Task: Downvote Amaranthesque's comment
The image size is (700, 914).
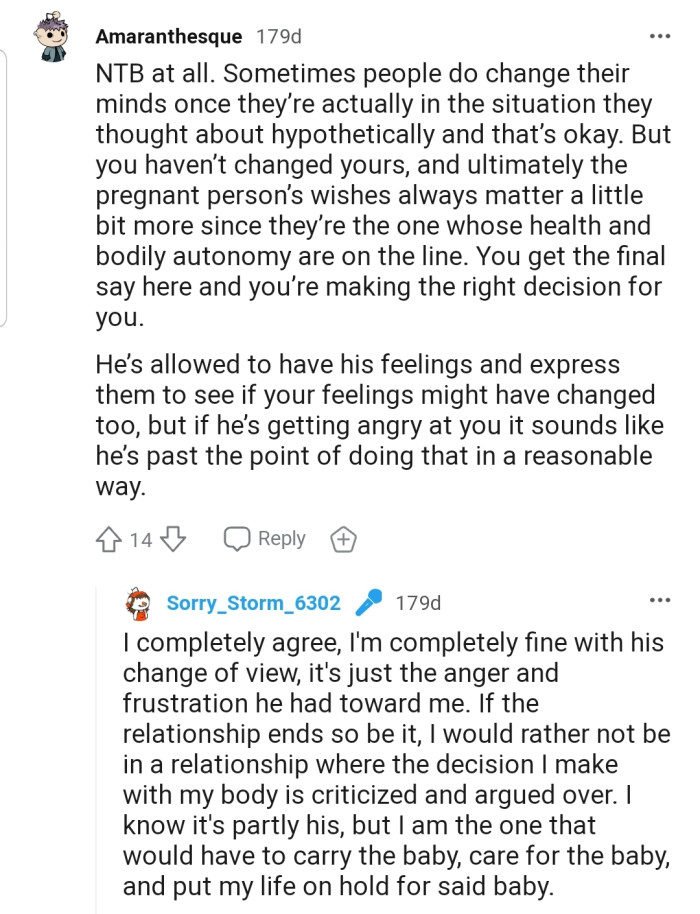Action: pos(173,540)
